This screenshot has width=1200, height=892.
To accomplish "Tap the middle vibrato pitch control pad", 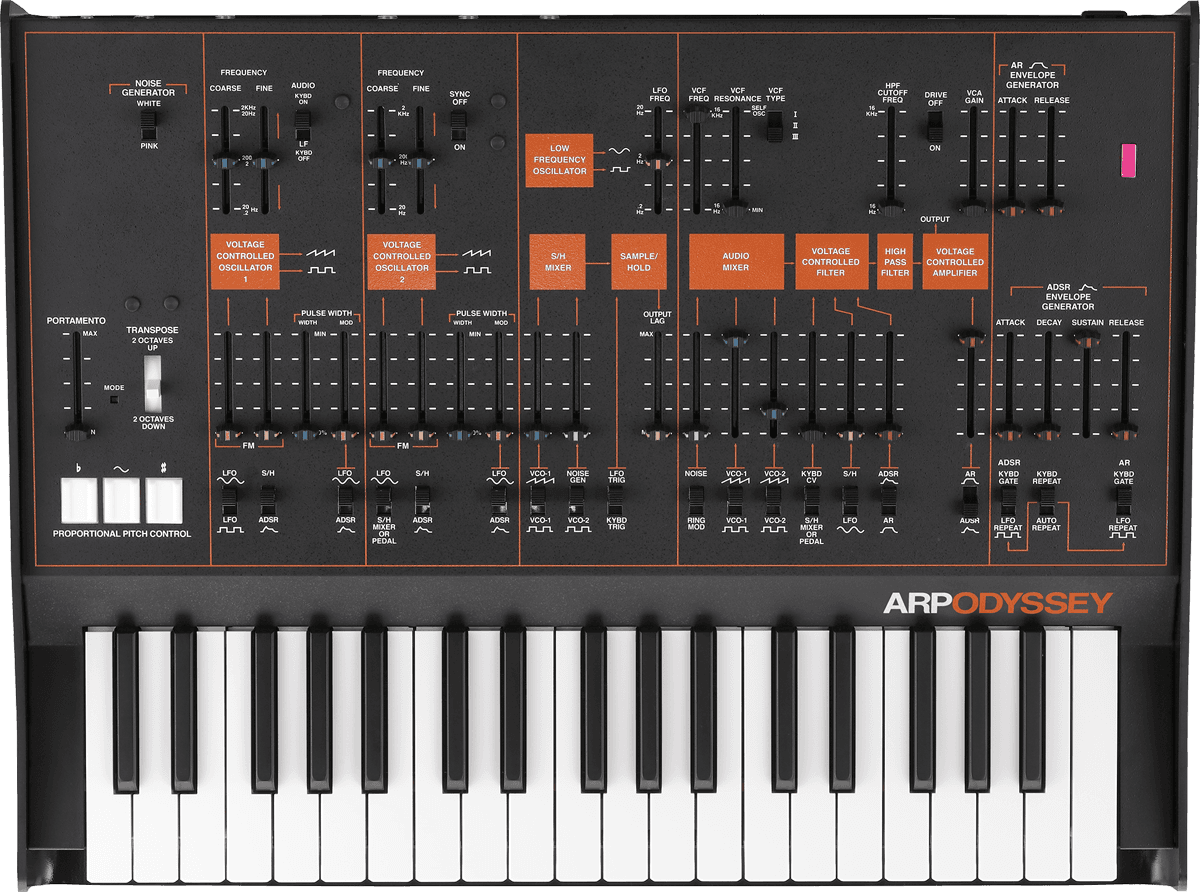I will pyautogui.click(x=122, y=500).
